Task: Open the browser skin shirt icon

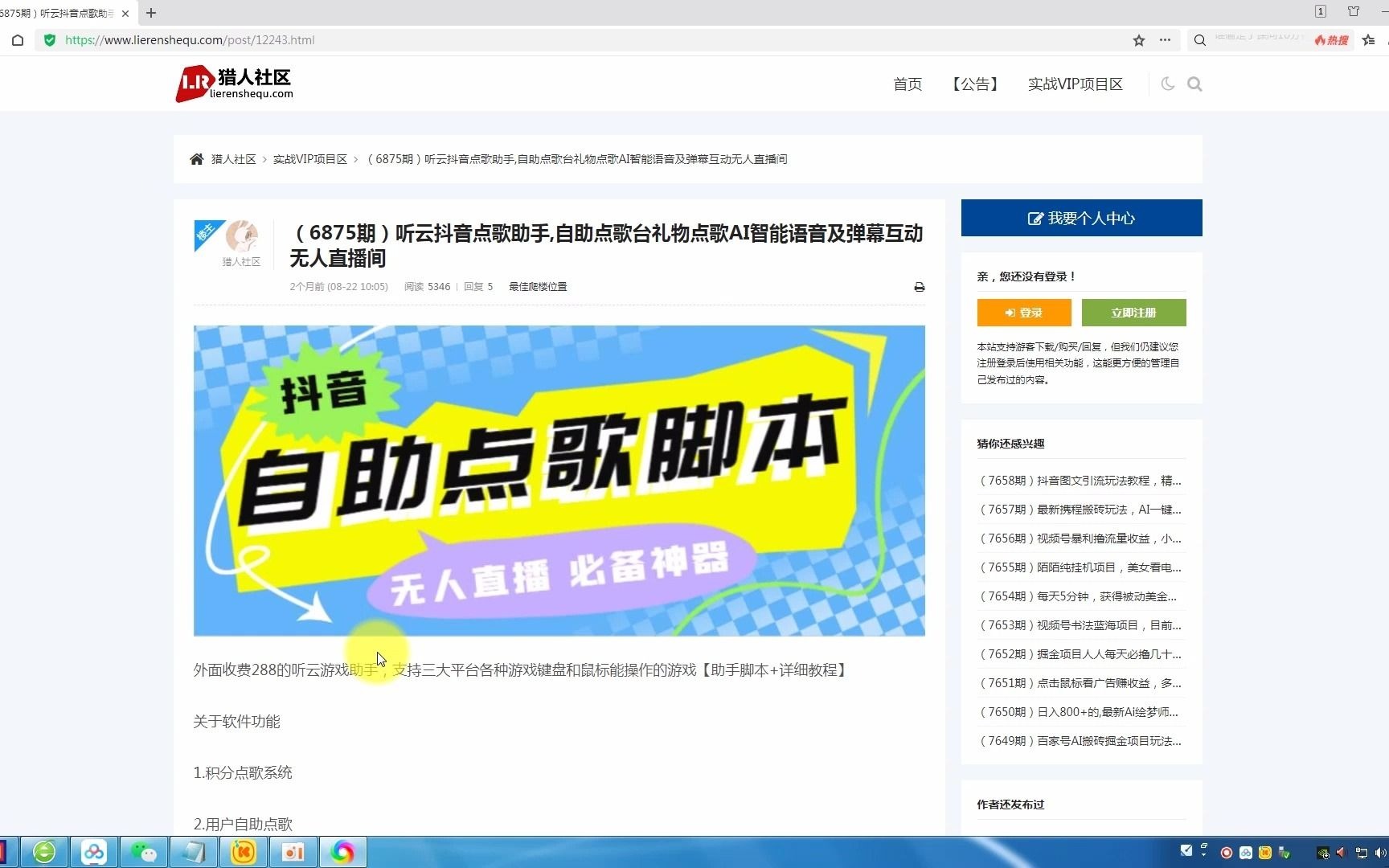Action: click(x=1354, y=11)
